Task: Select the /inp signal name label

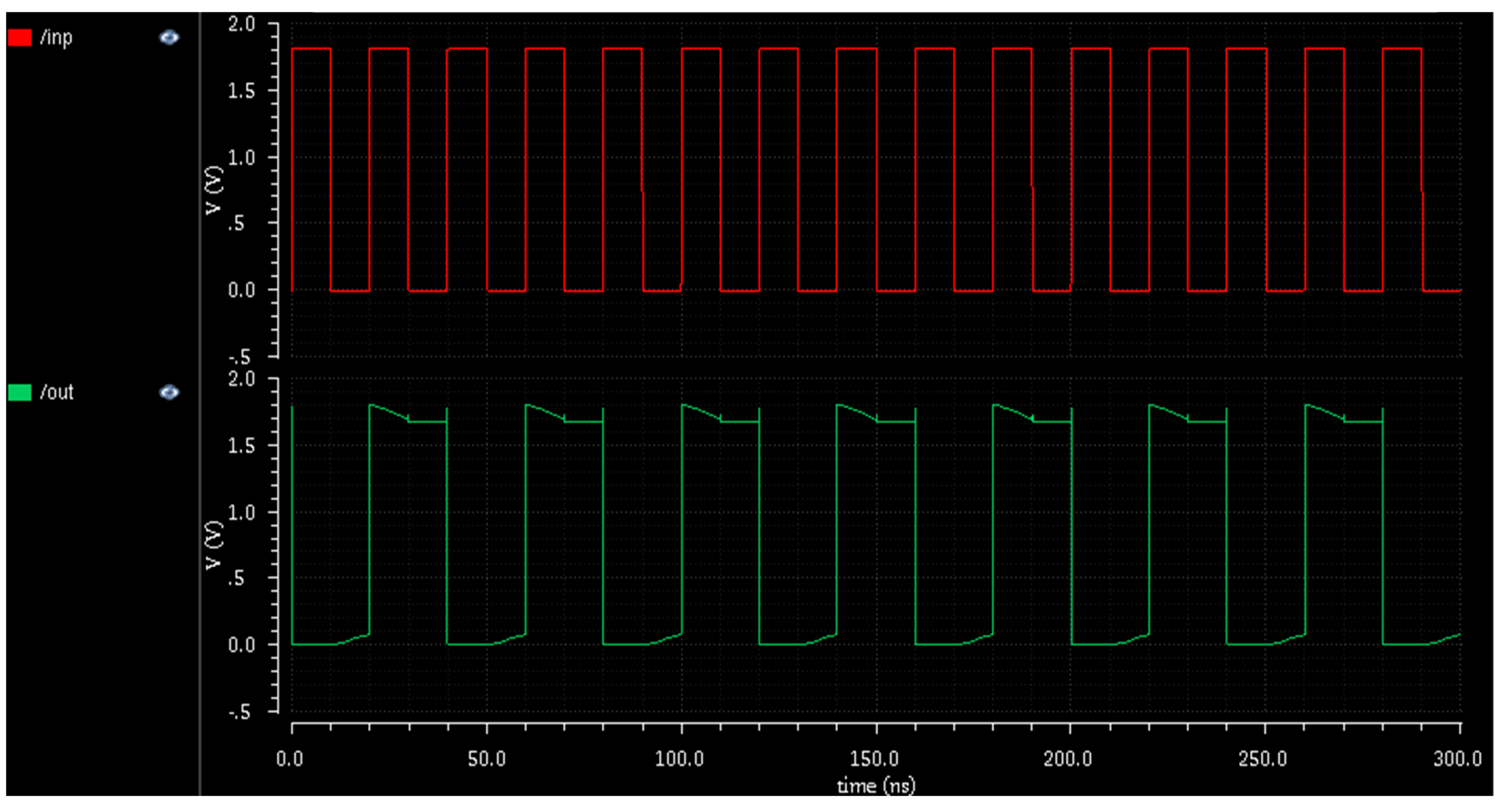Action: 56,38
